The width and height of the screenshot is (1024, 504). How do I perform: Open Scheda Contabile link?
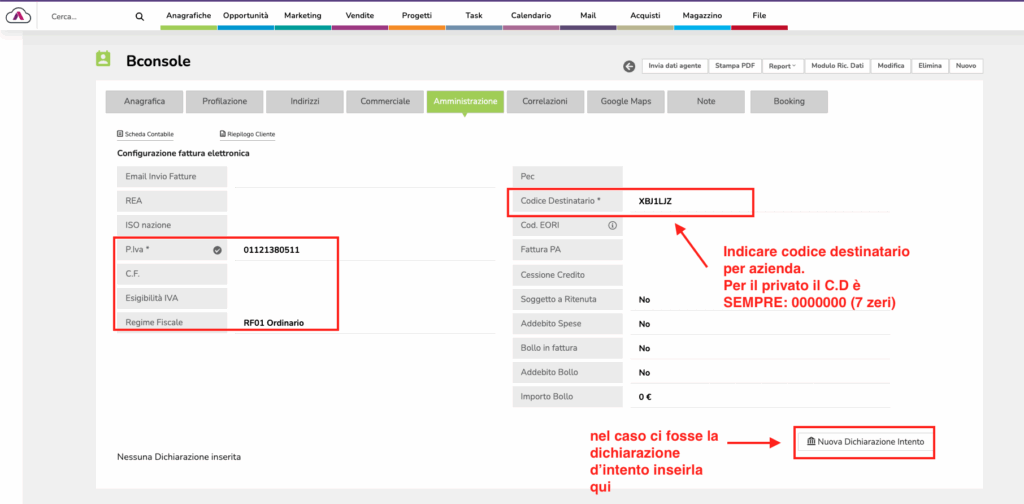click(x=146, y=134)
